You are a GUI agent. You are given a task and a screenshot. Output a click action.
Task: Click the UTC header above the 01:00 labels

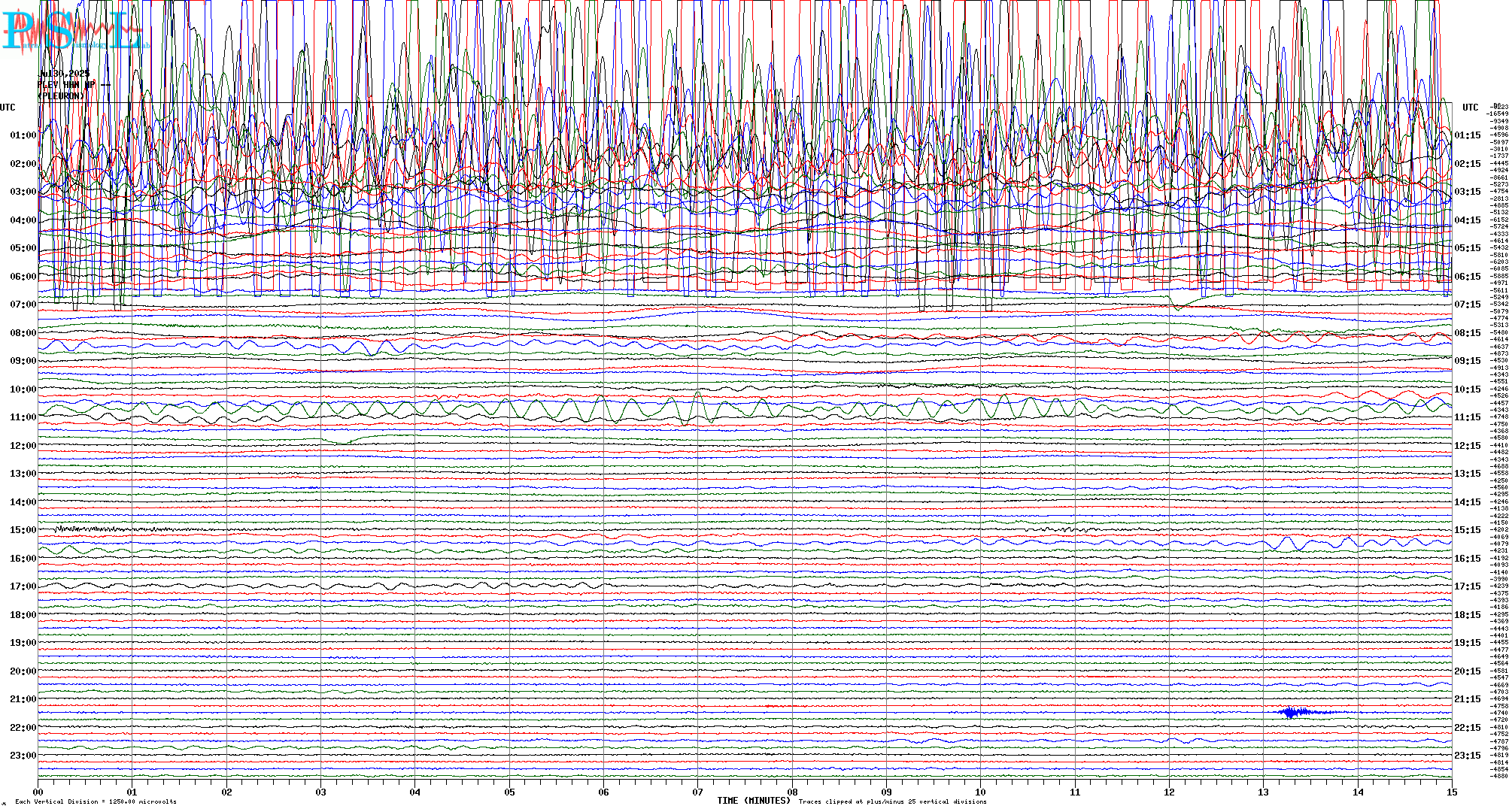[x=8, y=108]
